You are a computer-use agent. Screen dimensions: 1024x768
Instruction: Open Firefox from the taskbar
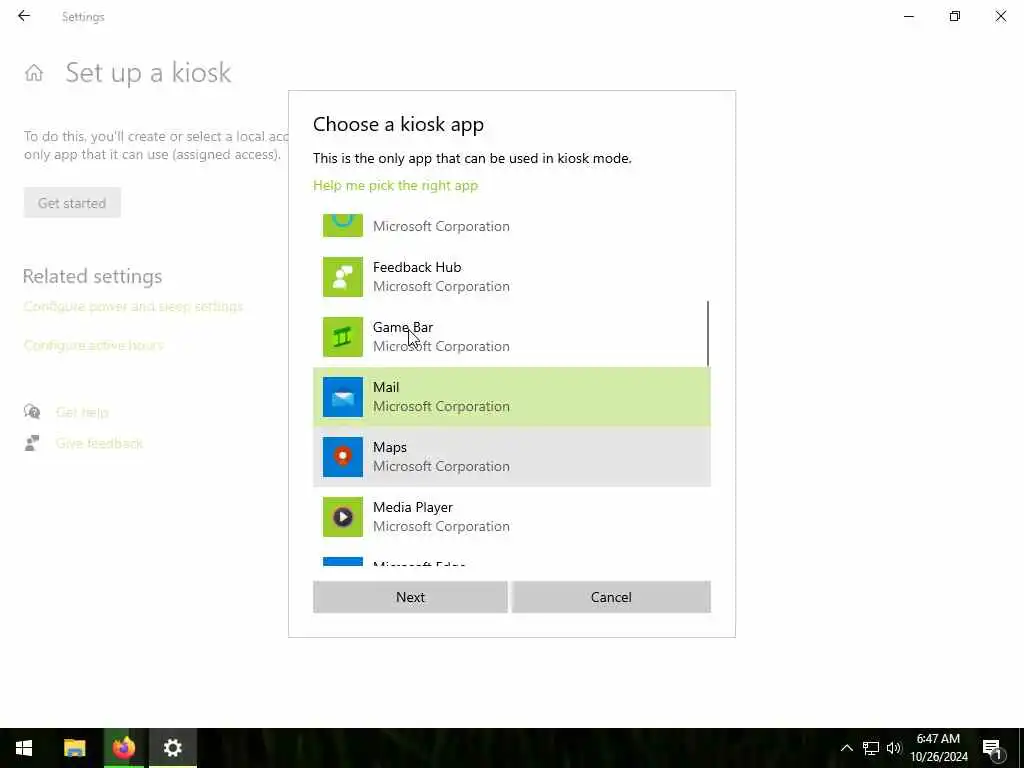tap(123, 748)
